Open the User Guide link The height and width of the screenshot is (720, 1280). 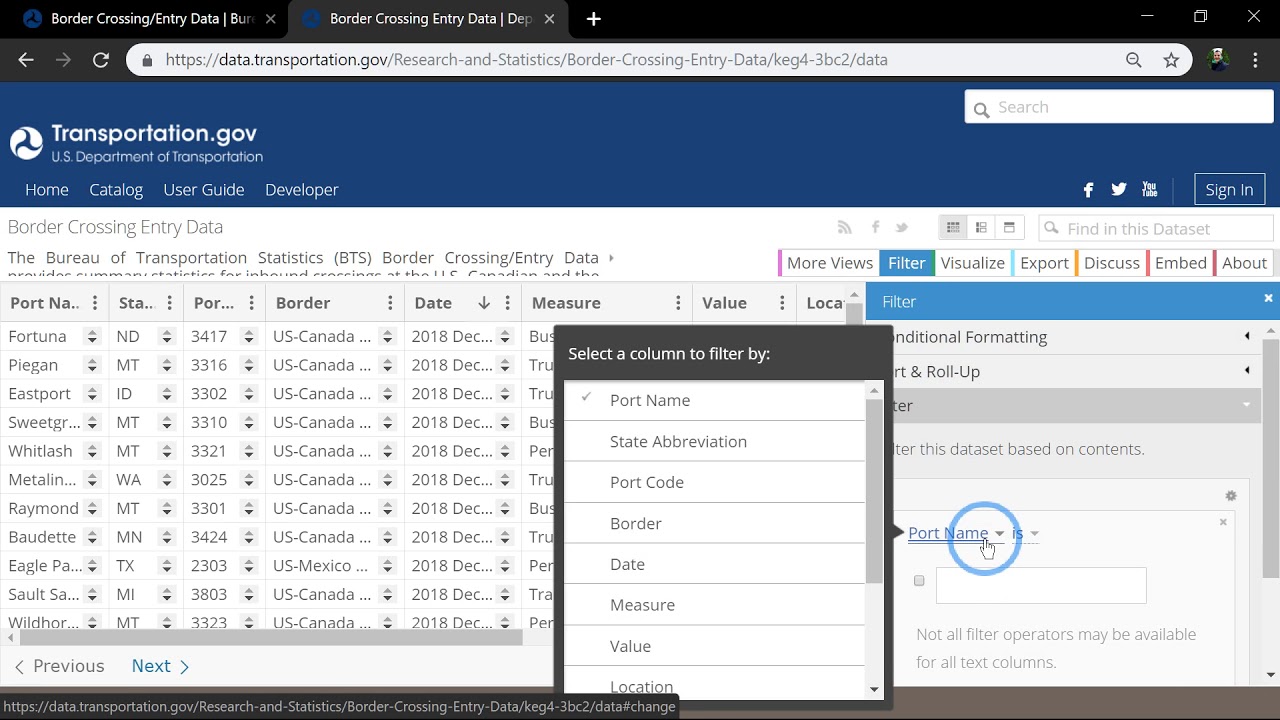point(204,189)
